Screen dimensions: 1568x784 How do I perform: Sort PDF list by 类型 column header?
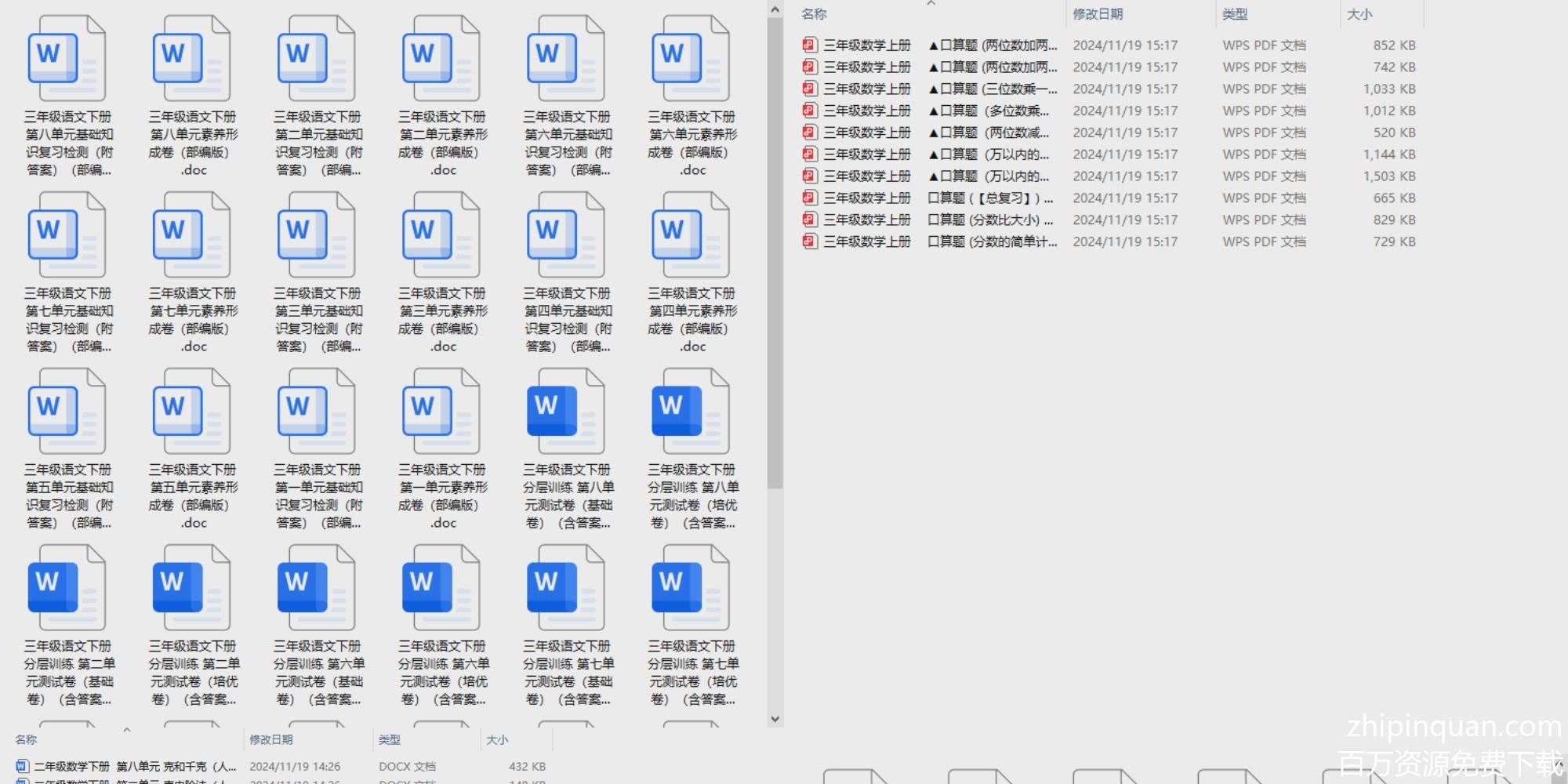pyautogui.click(x=1235, y=14)
